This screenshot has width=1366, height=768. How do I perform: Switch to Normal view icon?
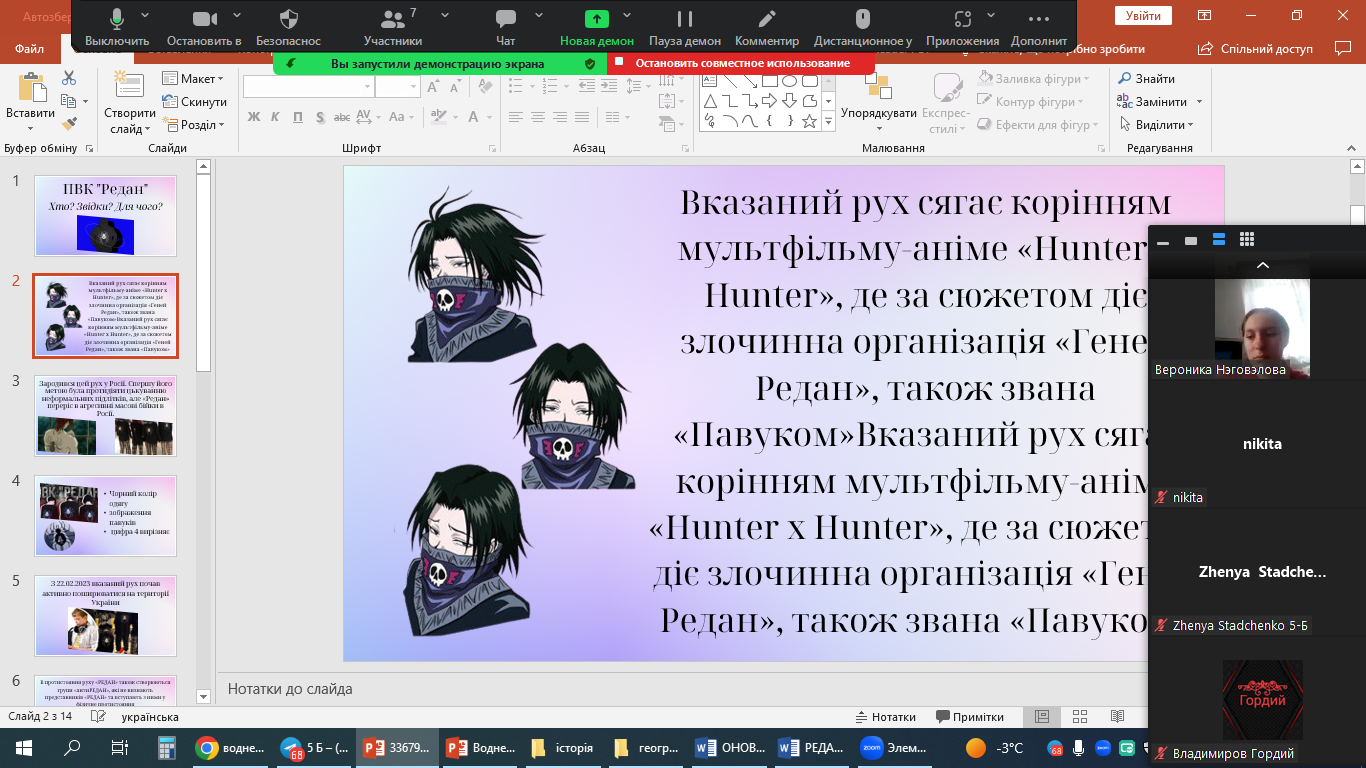tap(1042, 717)
